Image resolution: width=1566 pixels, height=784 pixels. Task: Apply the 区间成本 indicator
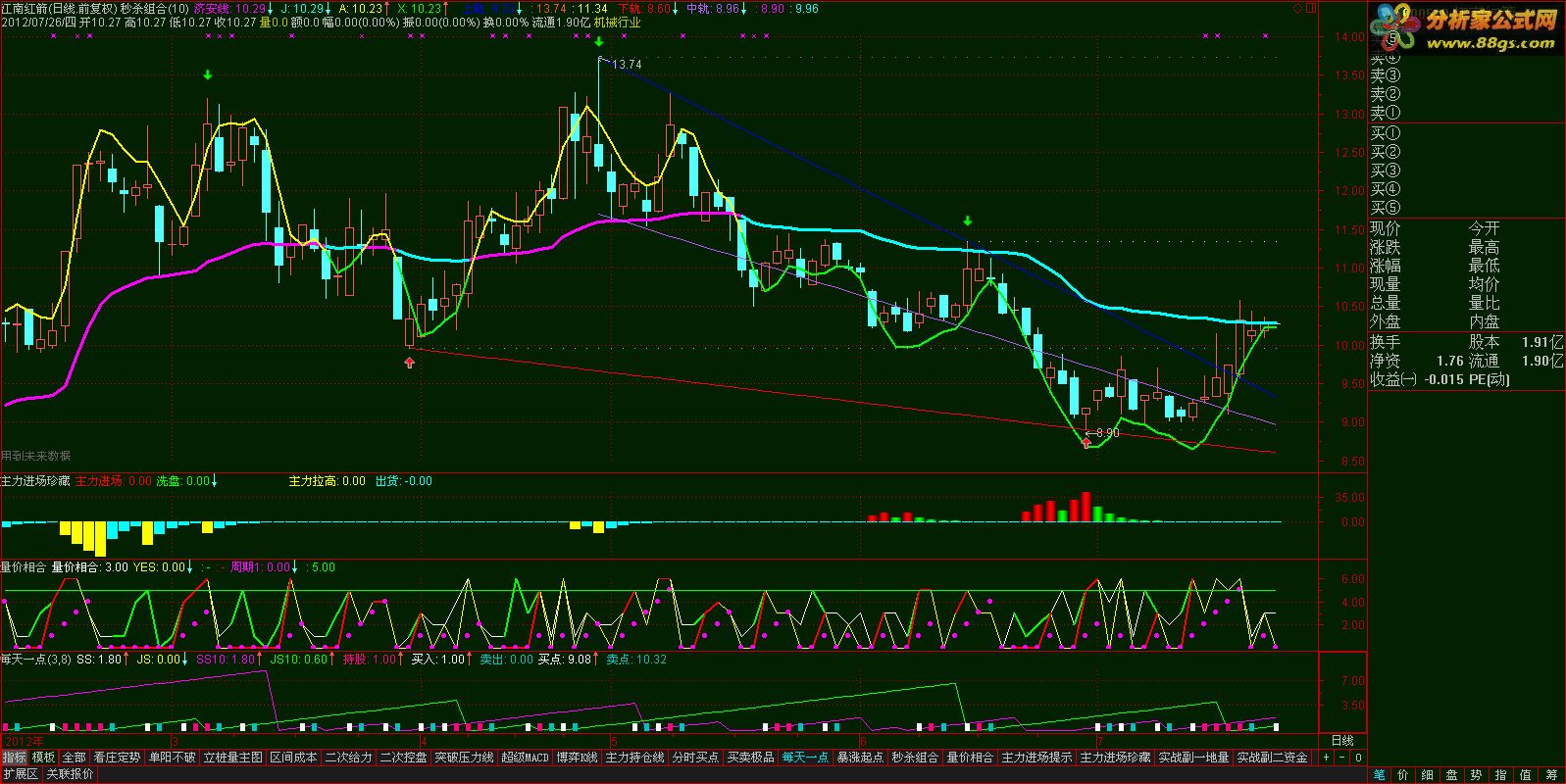pyautogui.click(x=293, y=758)
